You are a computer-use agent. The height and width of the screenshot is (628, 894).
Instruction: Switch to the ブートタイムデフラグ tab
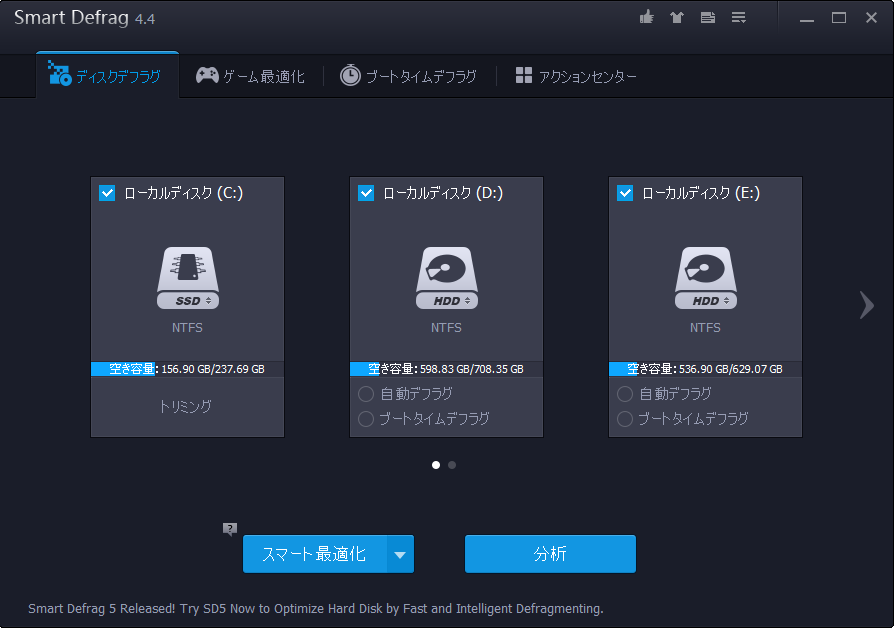point(408,76)
